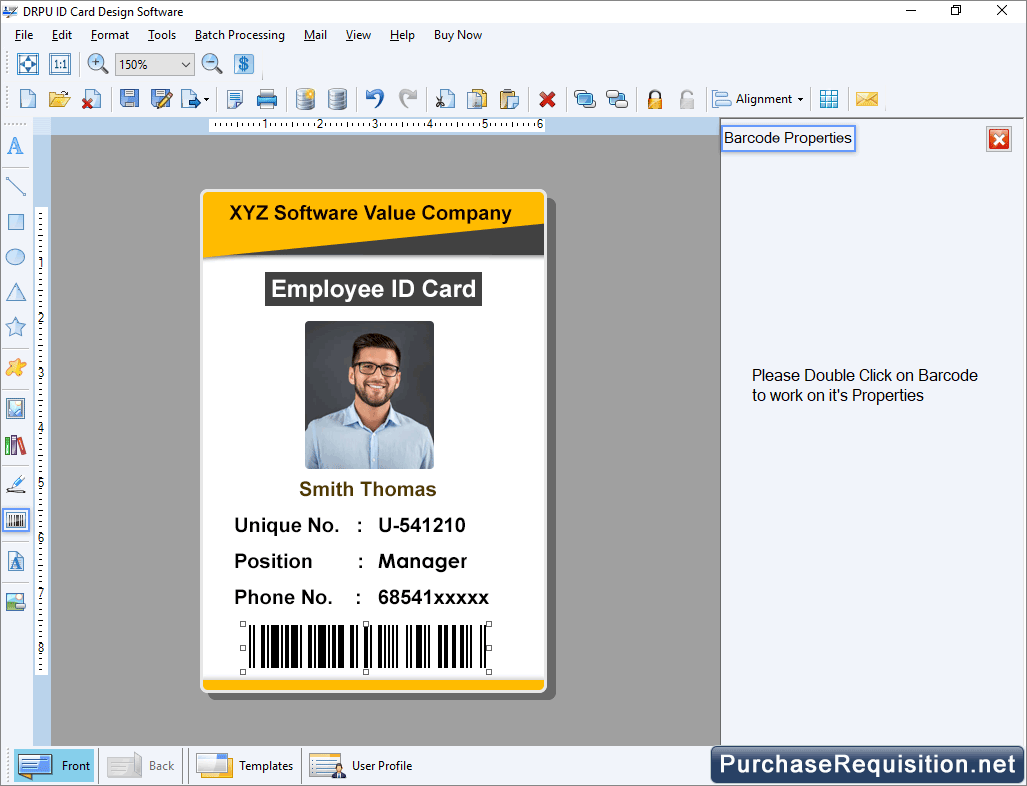
Task: Expand the Export button's dropdown arrow
Action: (207, 99)
